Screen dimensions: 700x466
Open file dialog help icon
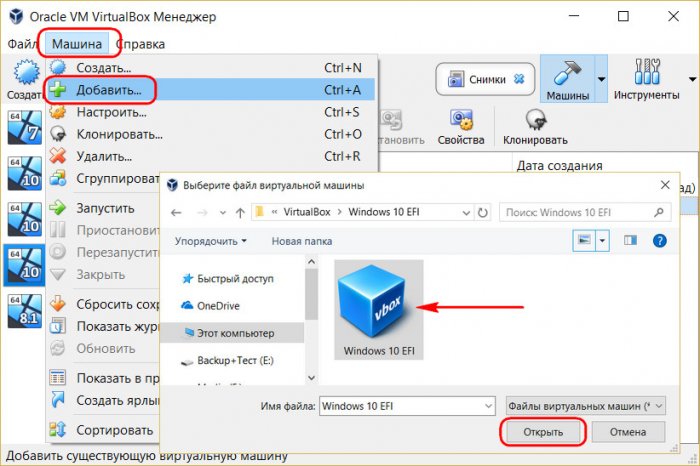tap(659, 241)
